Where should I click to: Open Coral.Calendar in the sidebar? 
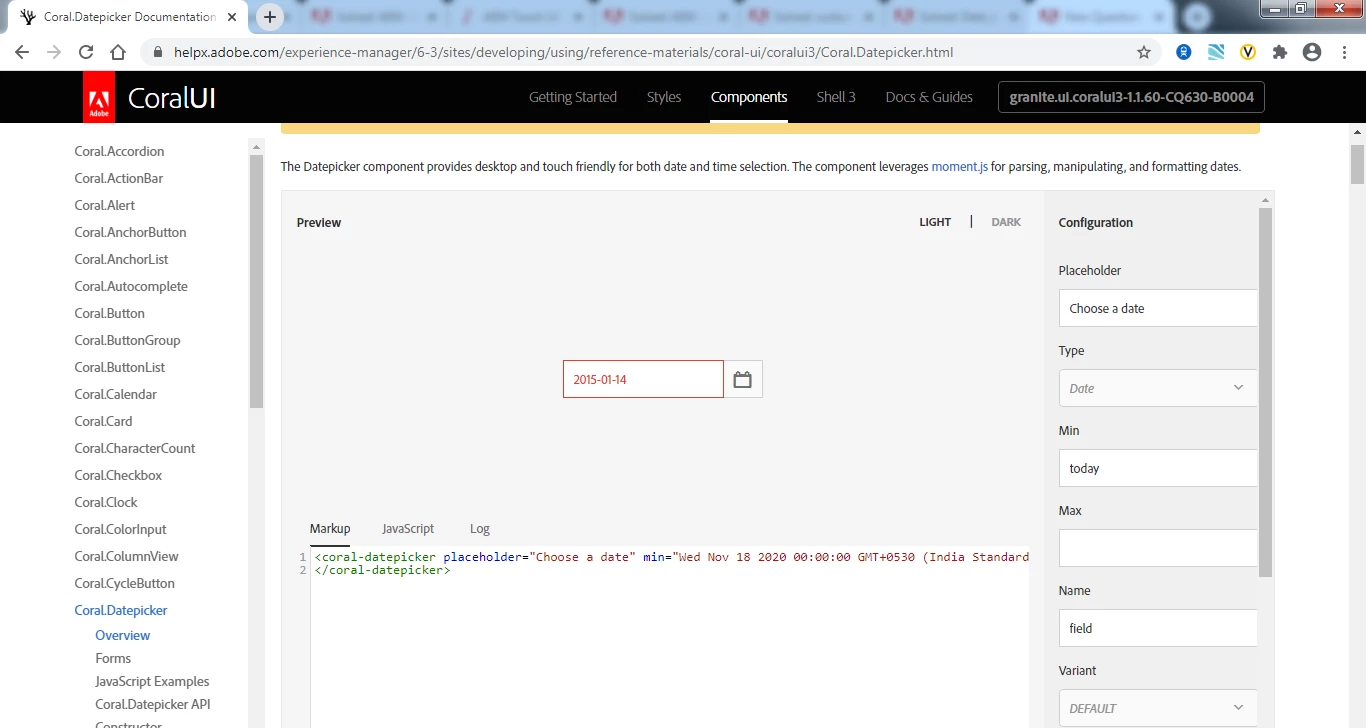click(x=115, y=394)
